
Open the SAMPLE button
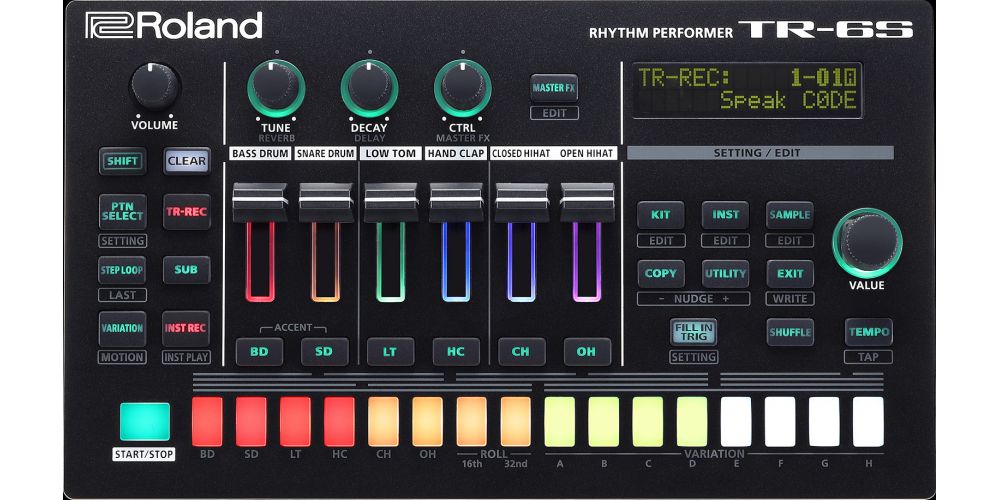[x=790, y=215]
